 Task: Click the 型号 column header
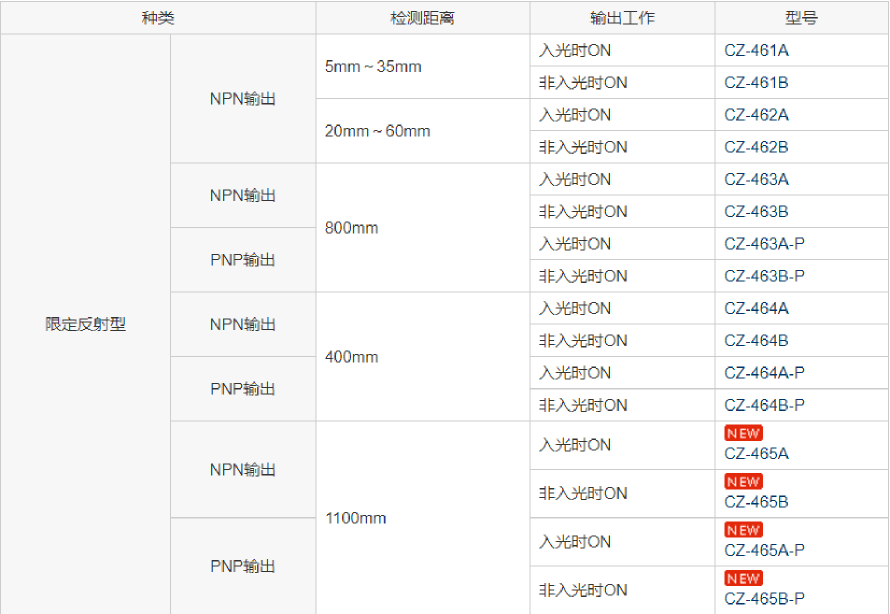(801, 18)
